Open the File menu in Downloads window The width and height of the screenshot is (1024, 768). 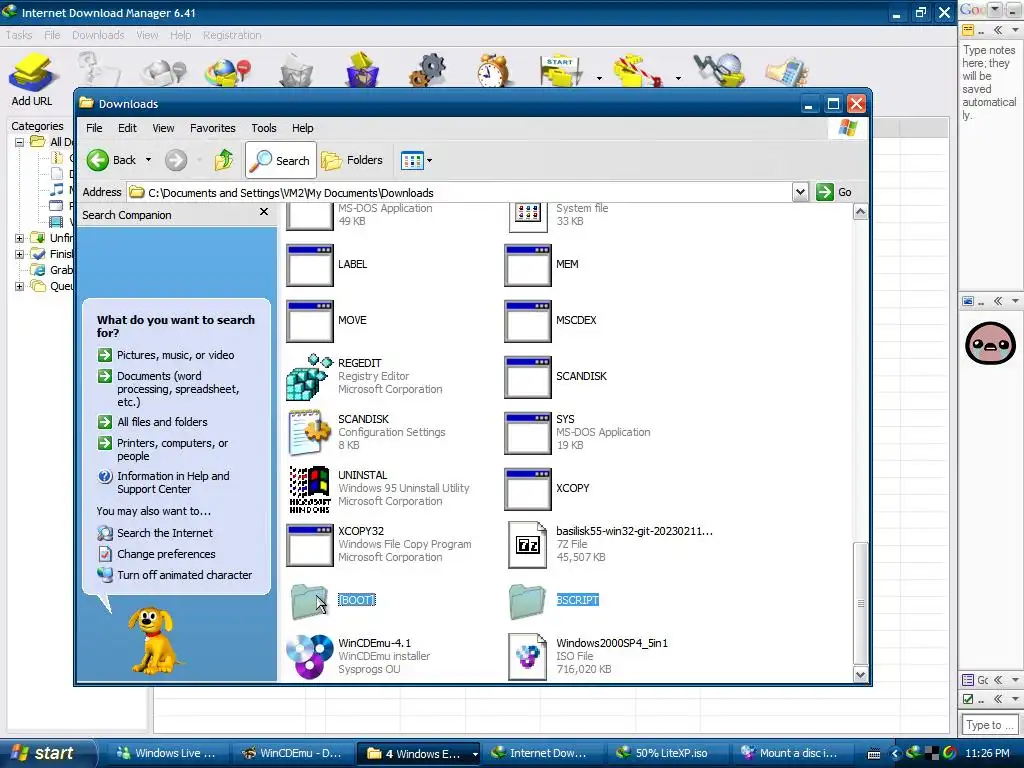click(94, 128)
